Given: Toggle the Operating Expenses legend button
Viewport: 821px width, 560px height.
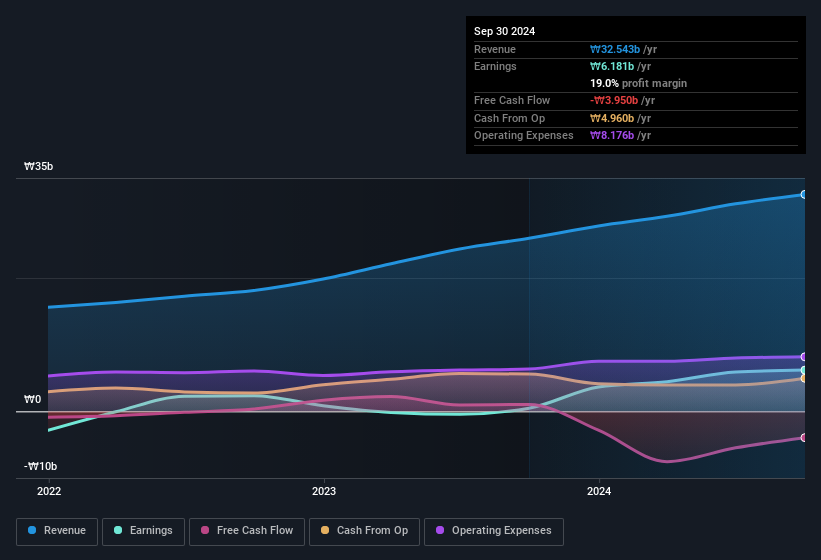Looking at the screenshot, I should tap(494, 532).
